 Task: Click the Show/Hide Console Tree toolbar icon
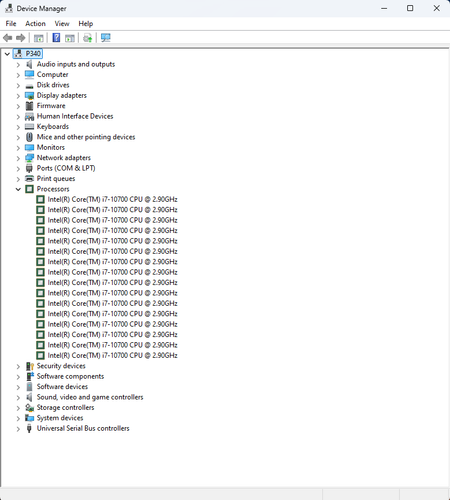click(x=39, y=38)
